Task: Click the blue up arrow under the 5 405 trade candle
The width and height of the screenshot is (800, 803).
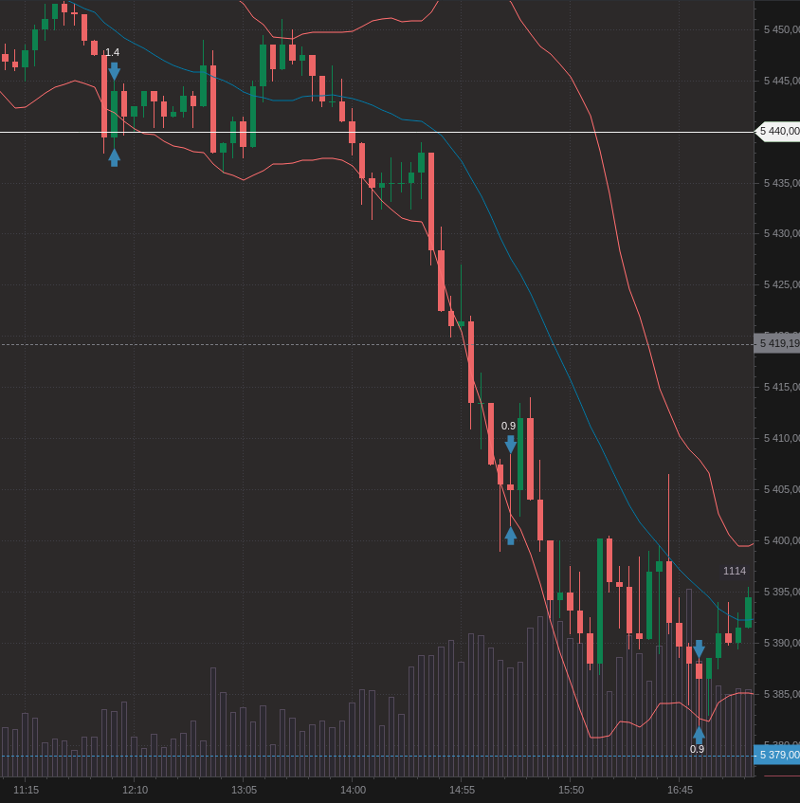Action: [511, 536]
